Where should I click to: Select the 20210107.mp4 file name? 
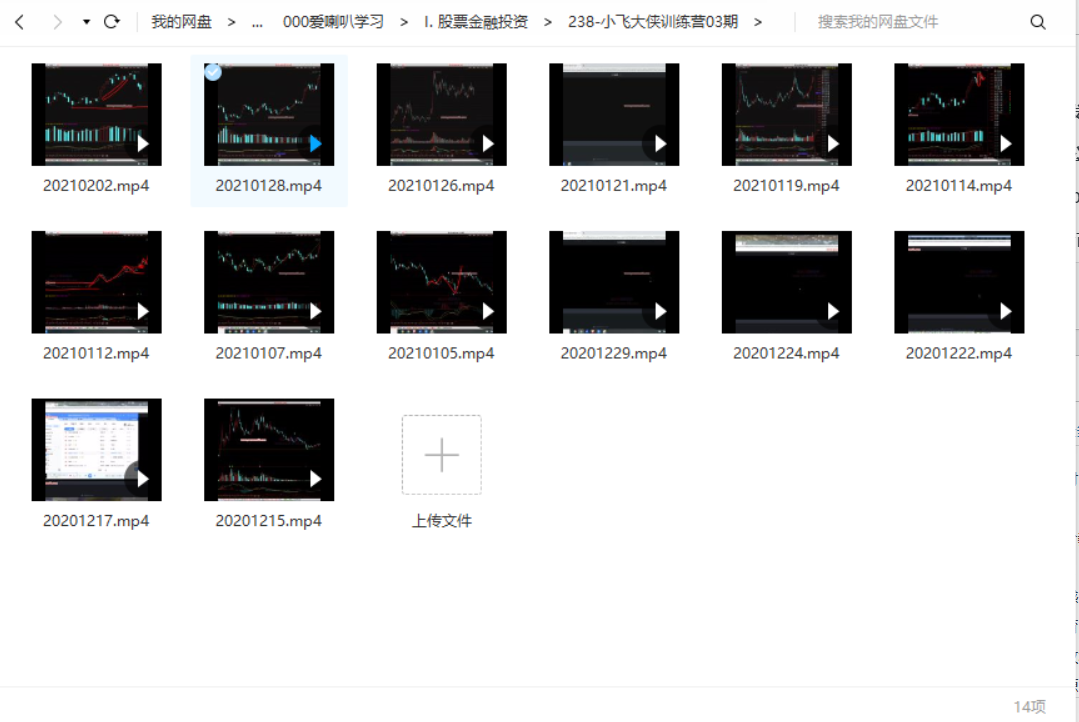click(269, 353)
